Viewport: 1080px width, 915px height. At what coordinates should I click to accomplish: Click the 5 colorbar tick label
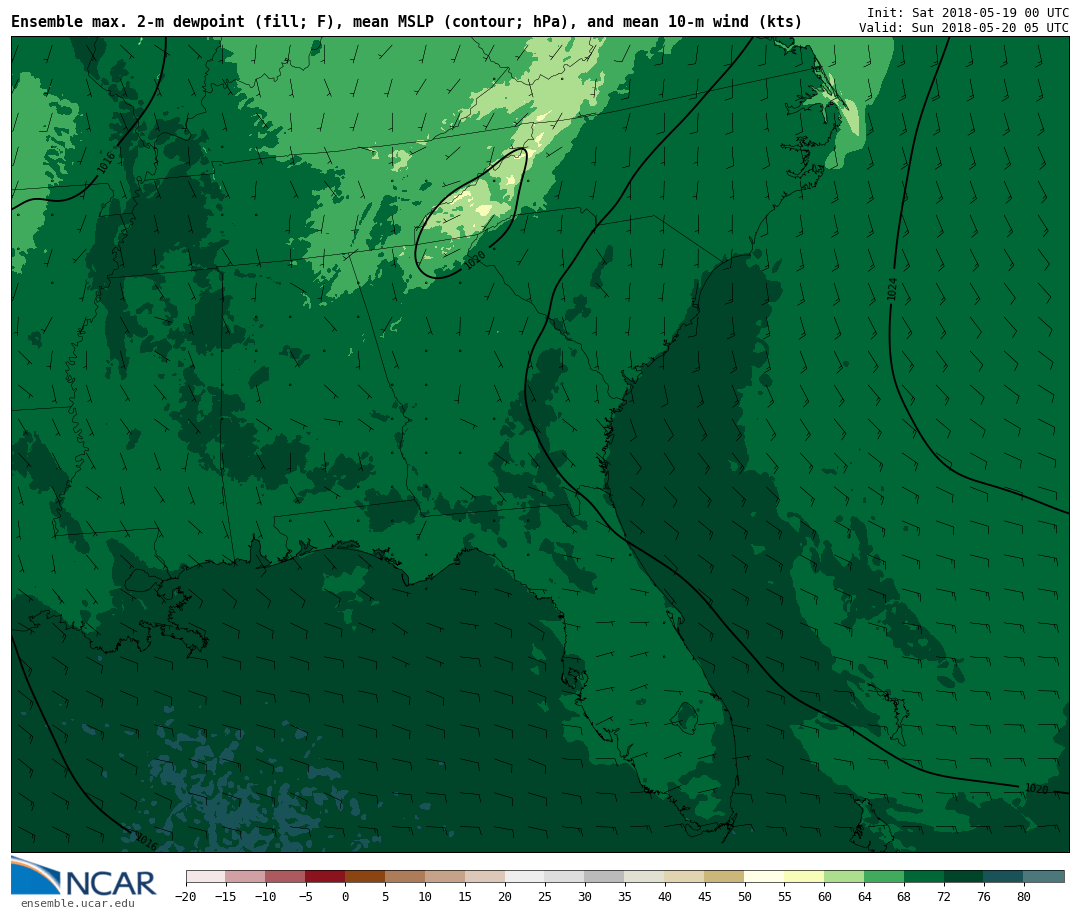point(385,896)
